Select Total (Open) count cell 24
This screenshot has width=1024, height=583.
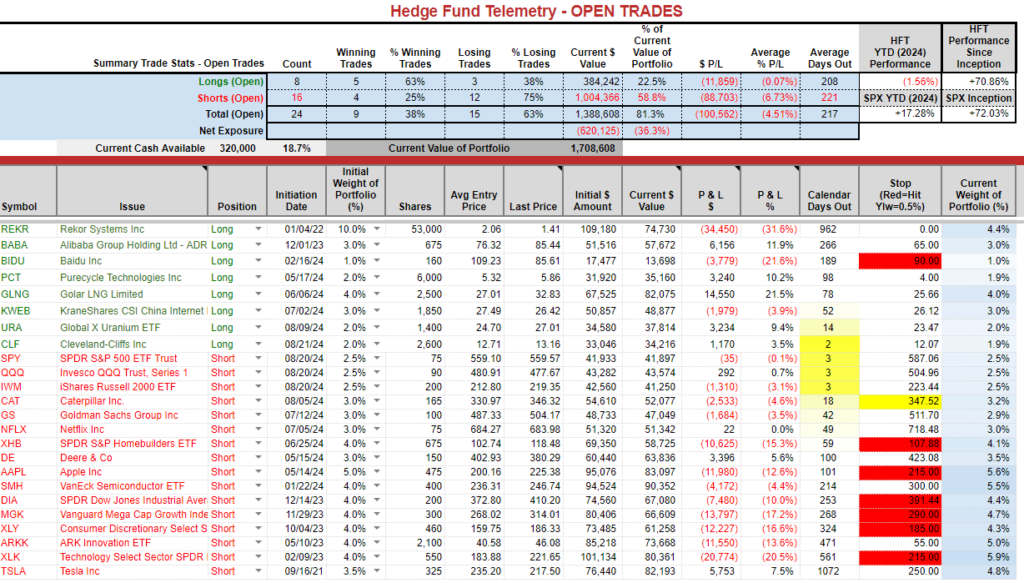click(x=296, y=114)
